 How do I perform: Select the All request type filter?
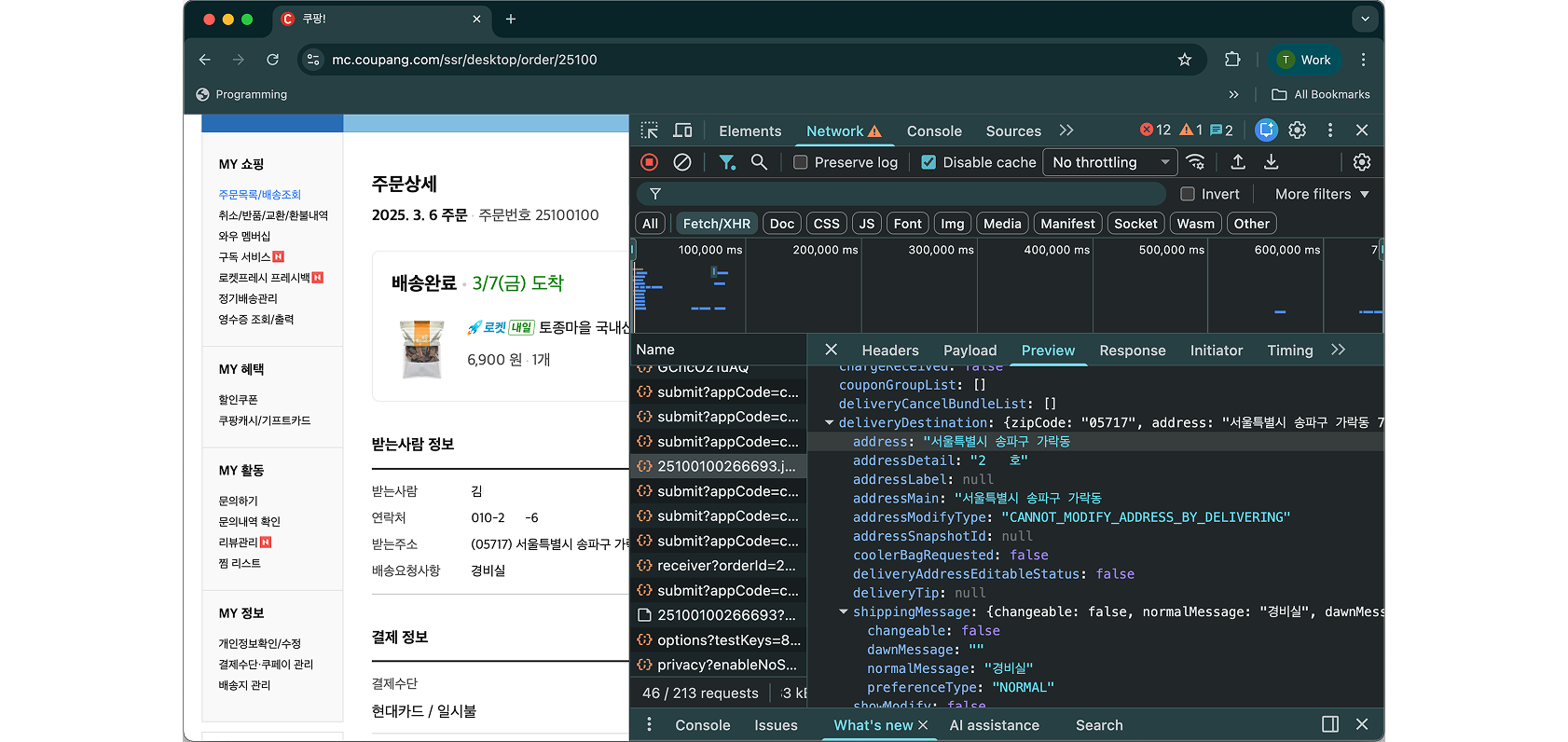[x=651, y=224]
